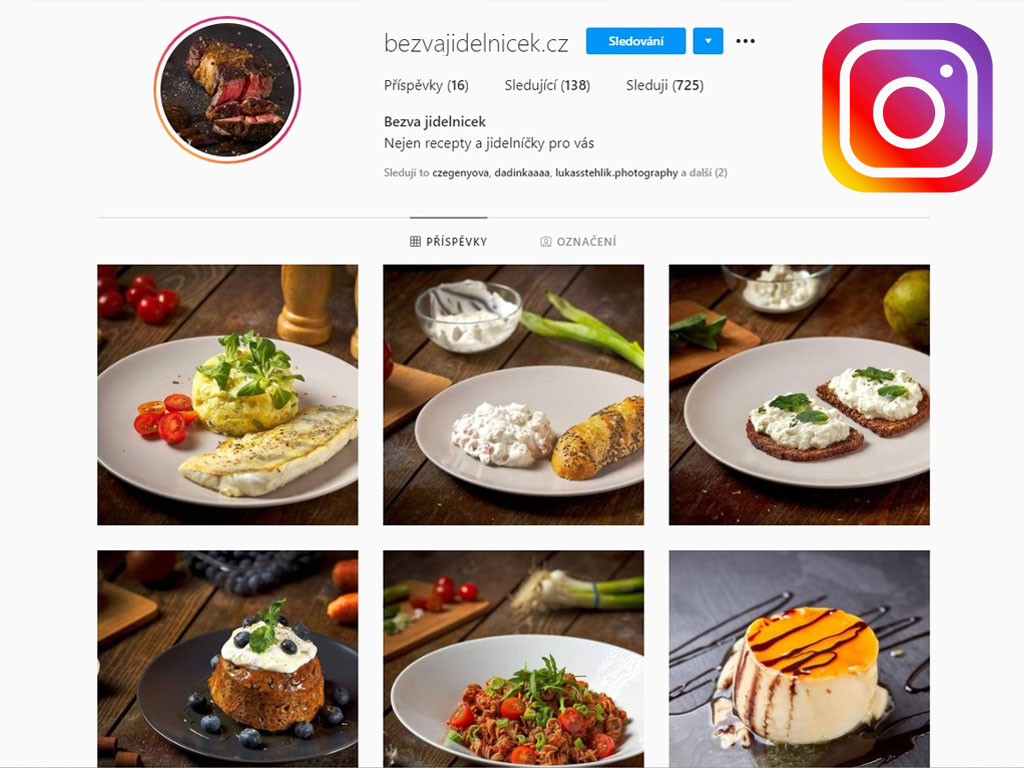
Task: Expand the blue dropdown arrow next to Sledování
Action: (x=708, y=41)
